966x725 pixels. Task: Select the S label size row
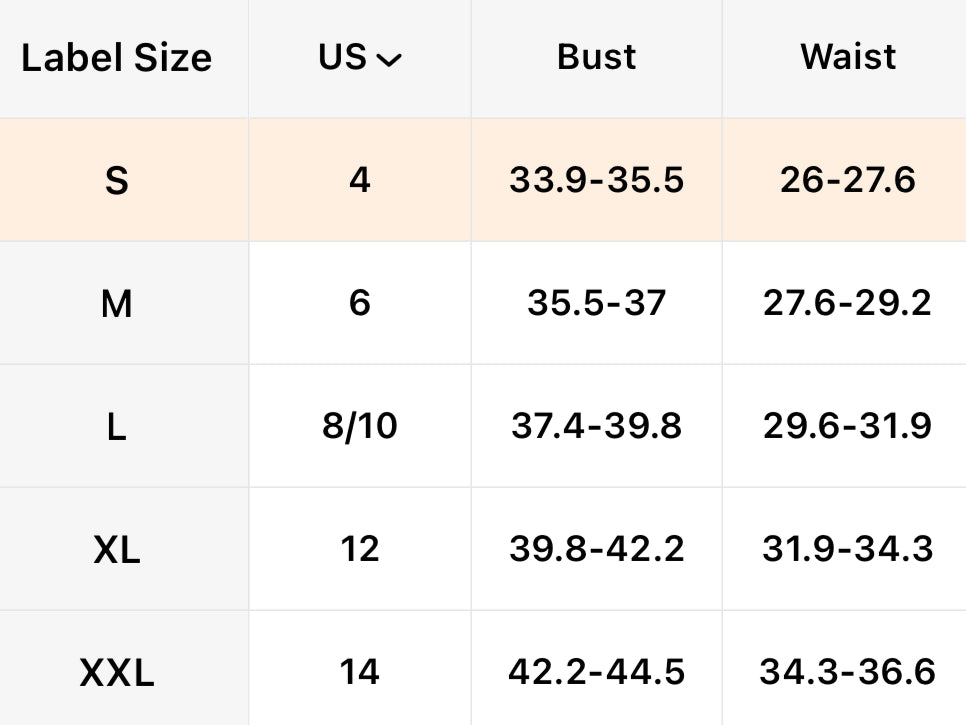[116, 181]
